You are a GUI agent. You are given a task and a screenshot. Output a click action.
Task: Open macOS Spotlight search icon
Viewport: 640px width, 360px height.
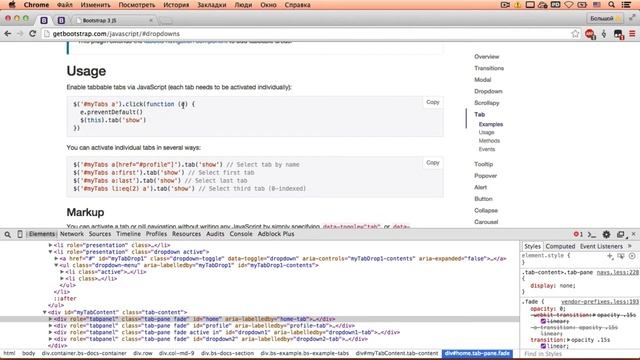[x=611, y=5]
